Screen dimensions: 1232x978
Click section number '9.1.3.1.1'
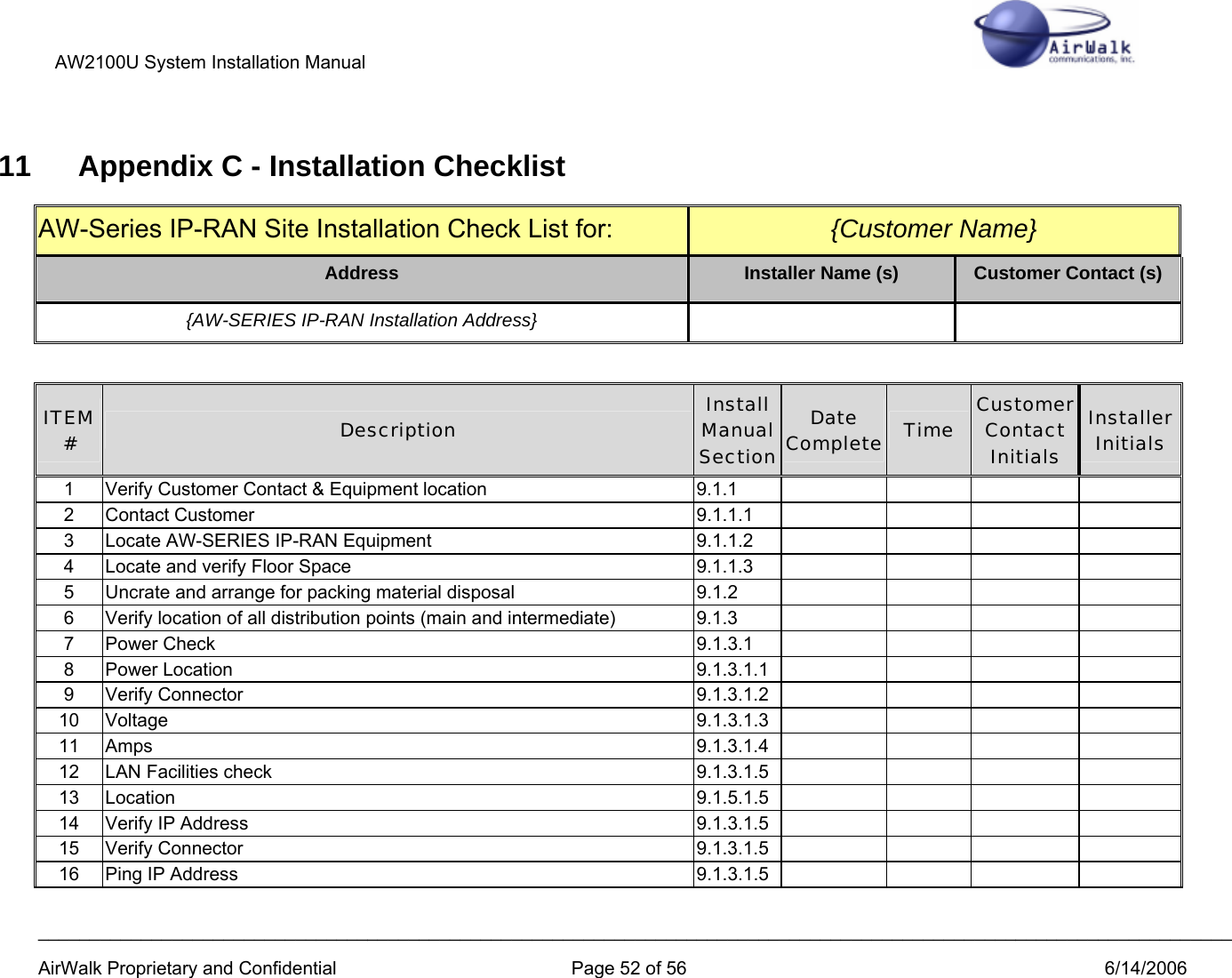coord(732,670)
